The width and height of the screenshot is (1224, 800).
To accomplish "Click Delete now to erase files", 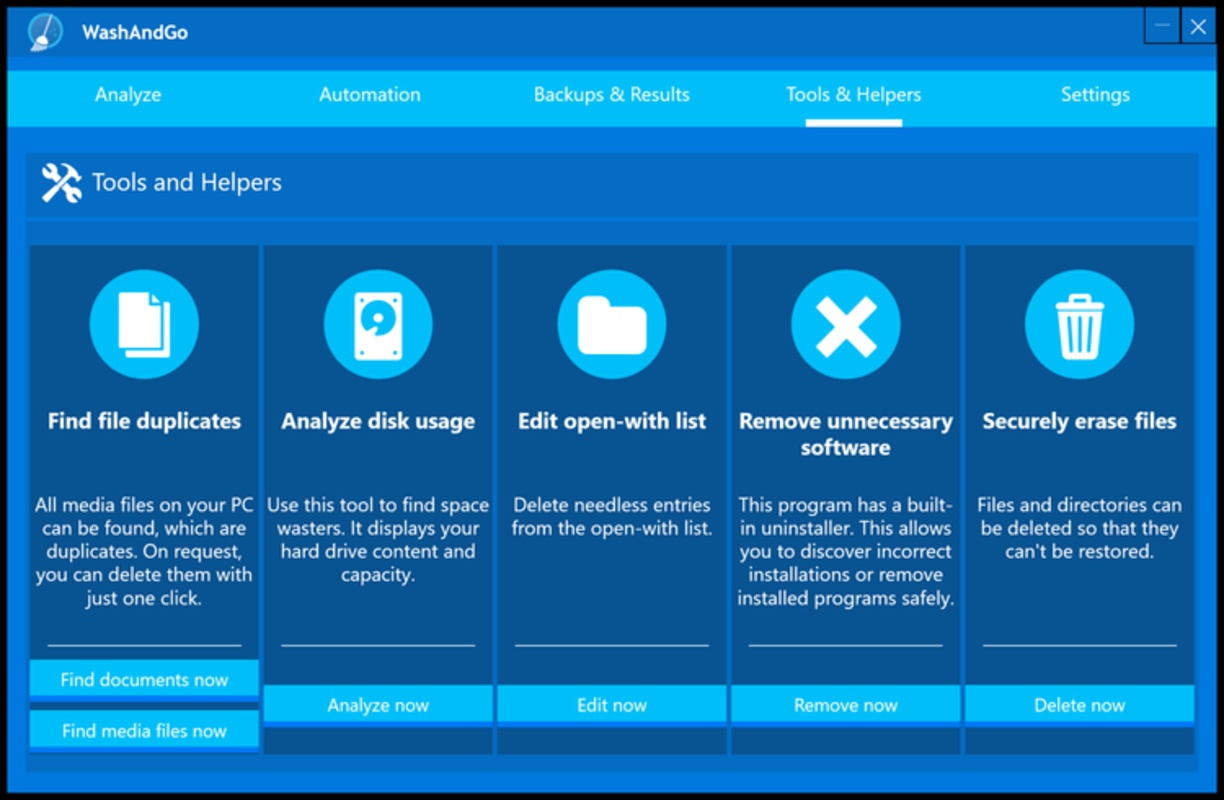I will tap(1080, 705).
